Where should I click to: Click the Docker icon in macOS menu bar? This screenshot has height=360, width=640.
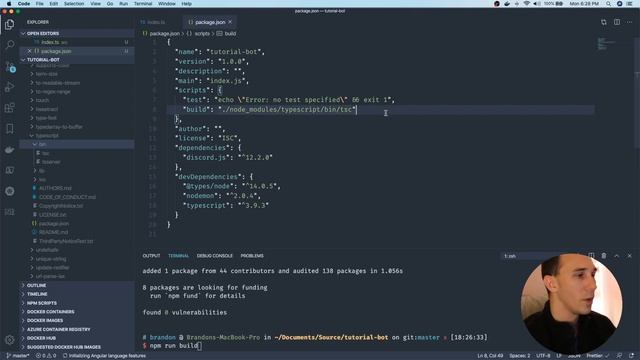(x=507, y=4)
